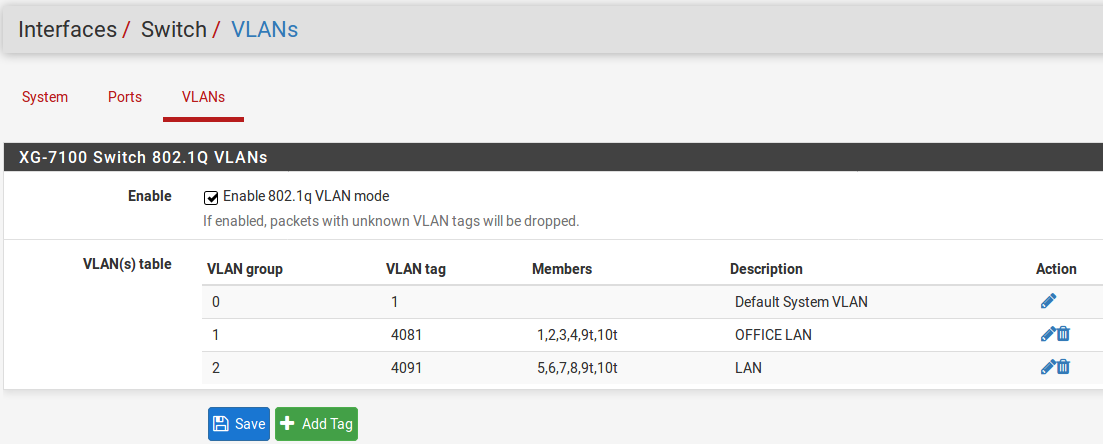Click the members cell 5,6,7,8,9t,10t

(577, 367)
